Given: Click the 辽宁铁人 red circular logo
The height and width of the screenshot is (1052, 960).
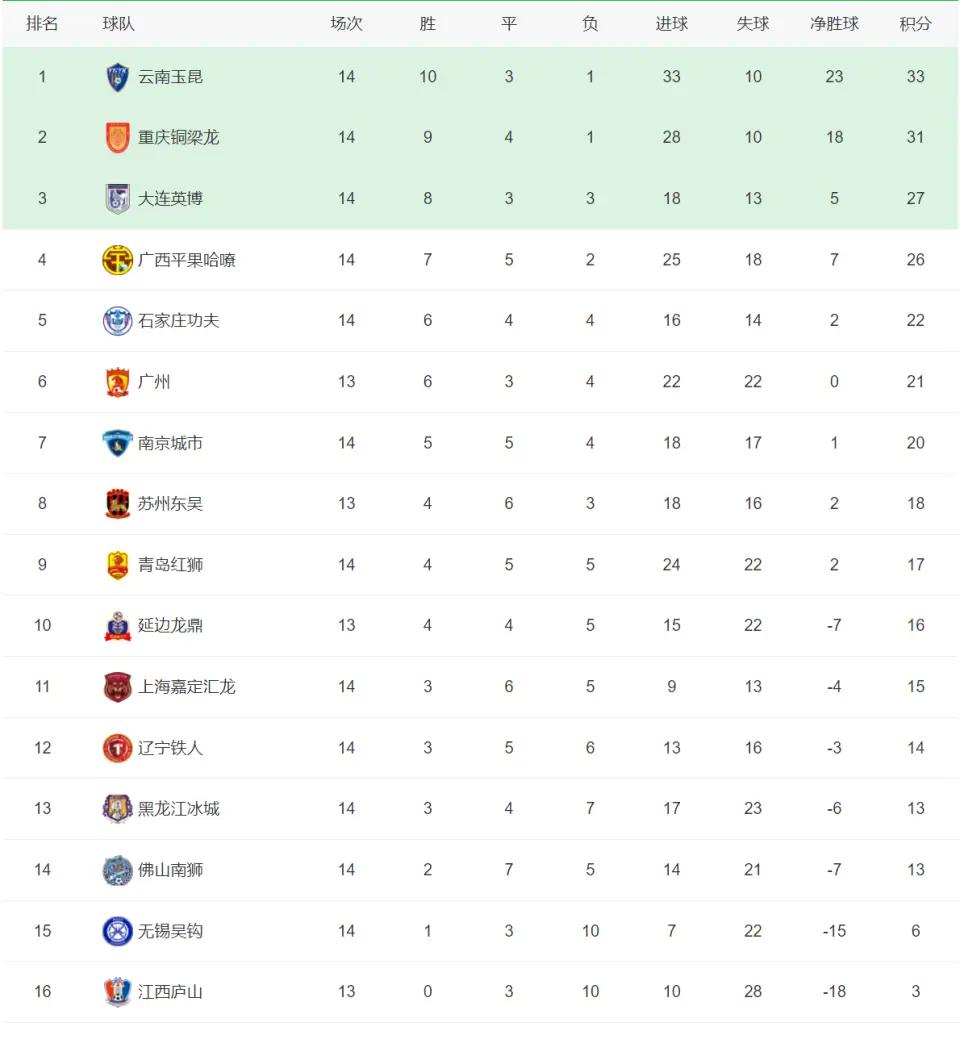Looking at the screenshot, I should pyautogui.click(x=117, y=747).
